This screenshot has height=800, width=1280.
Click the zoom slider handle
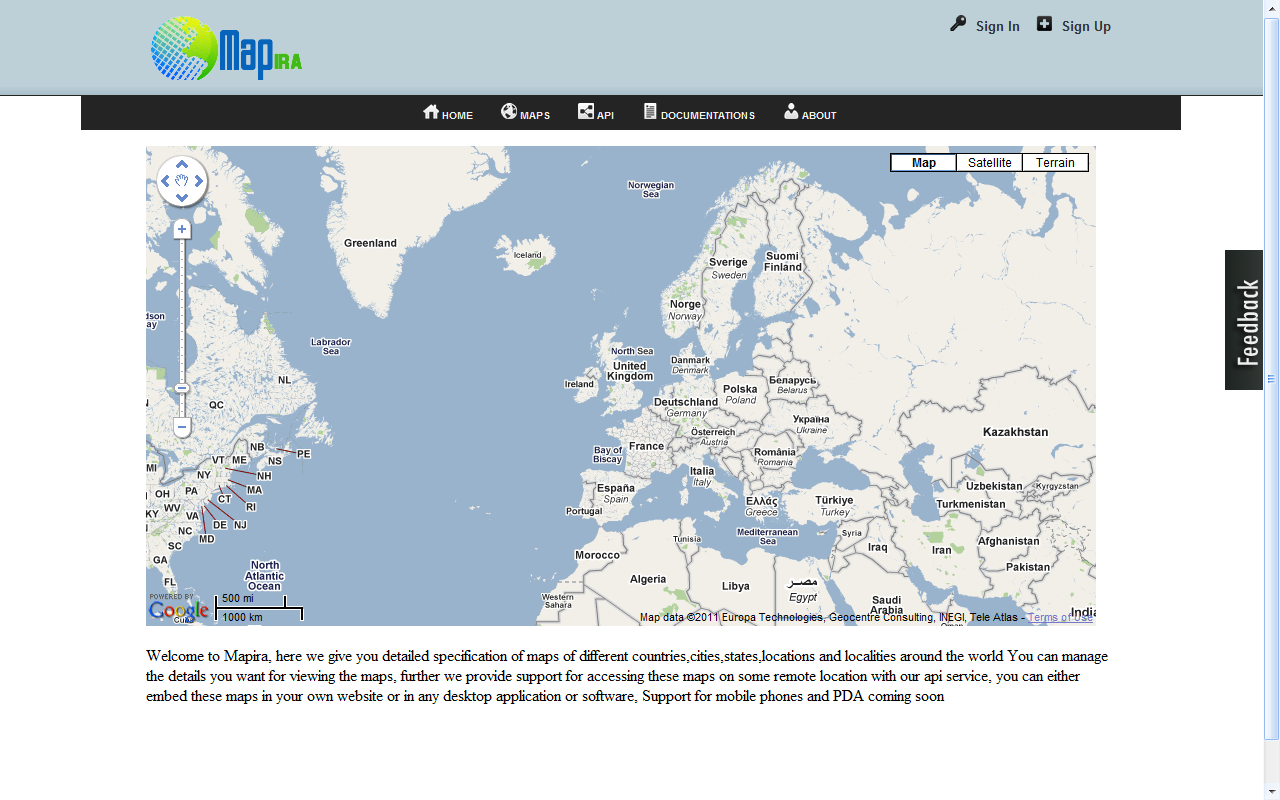coord(182,388)
